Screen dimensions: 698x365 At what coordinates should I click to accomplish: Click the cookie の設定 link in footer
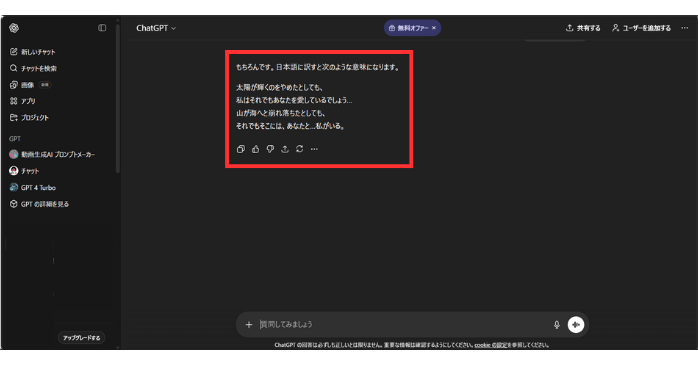click(x=491, y=345)
